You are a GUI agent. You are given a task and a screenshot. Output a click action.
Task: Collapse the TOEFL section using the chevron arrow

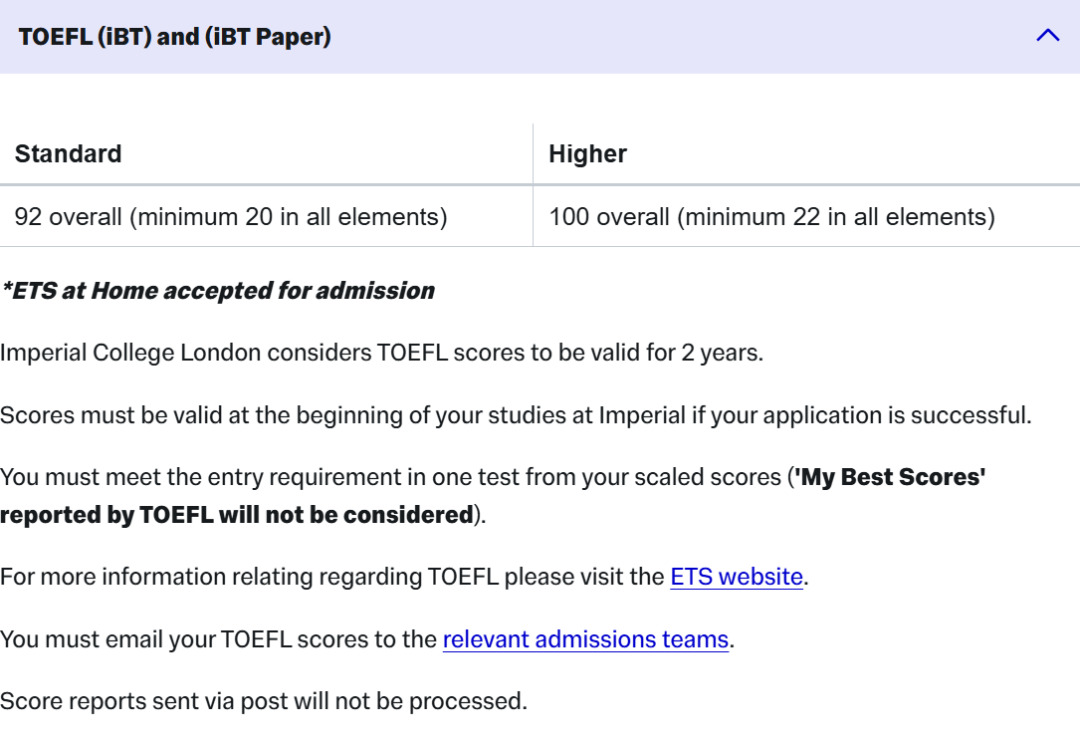[x=1047, y=36]
